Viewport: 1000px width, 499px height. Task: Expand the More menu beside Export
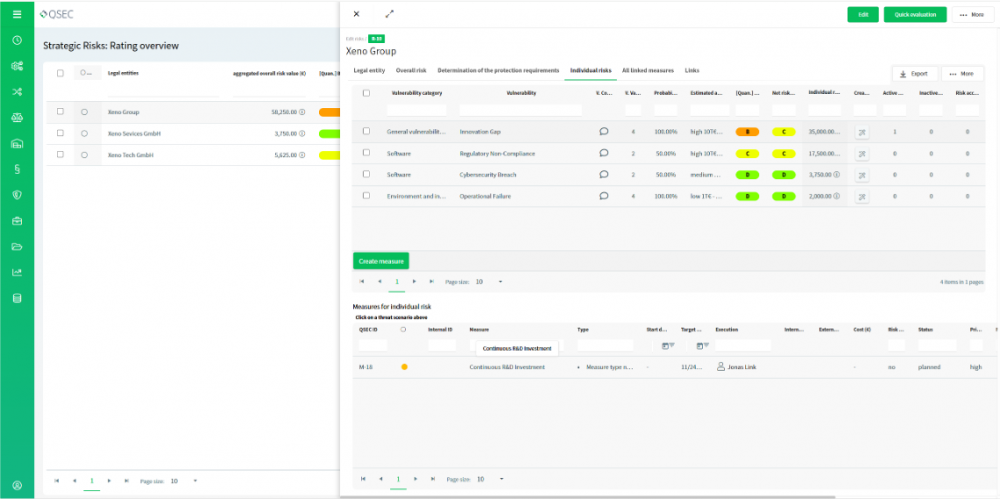[962, 74]
